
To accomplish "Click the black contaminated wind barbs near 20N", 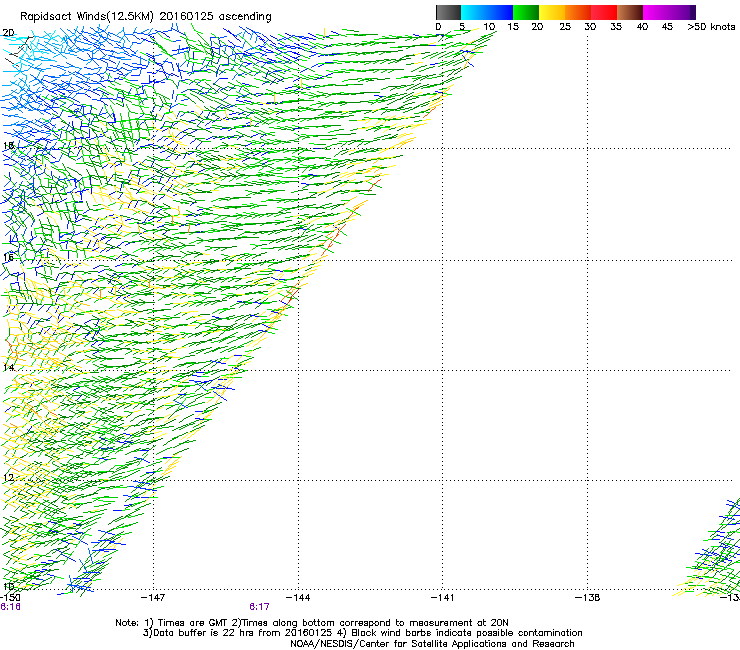I will click(19, 50).
